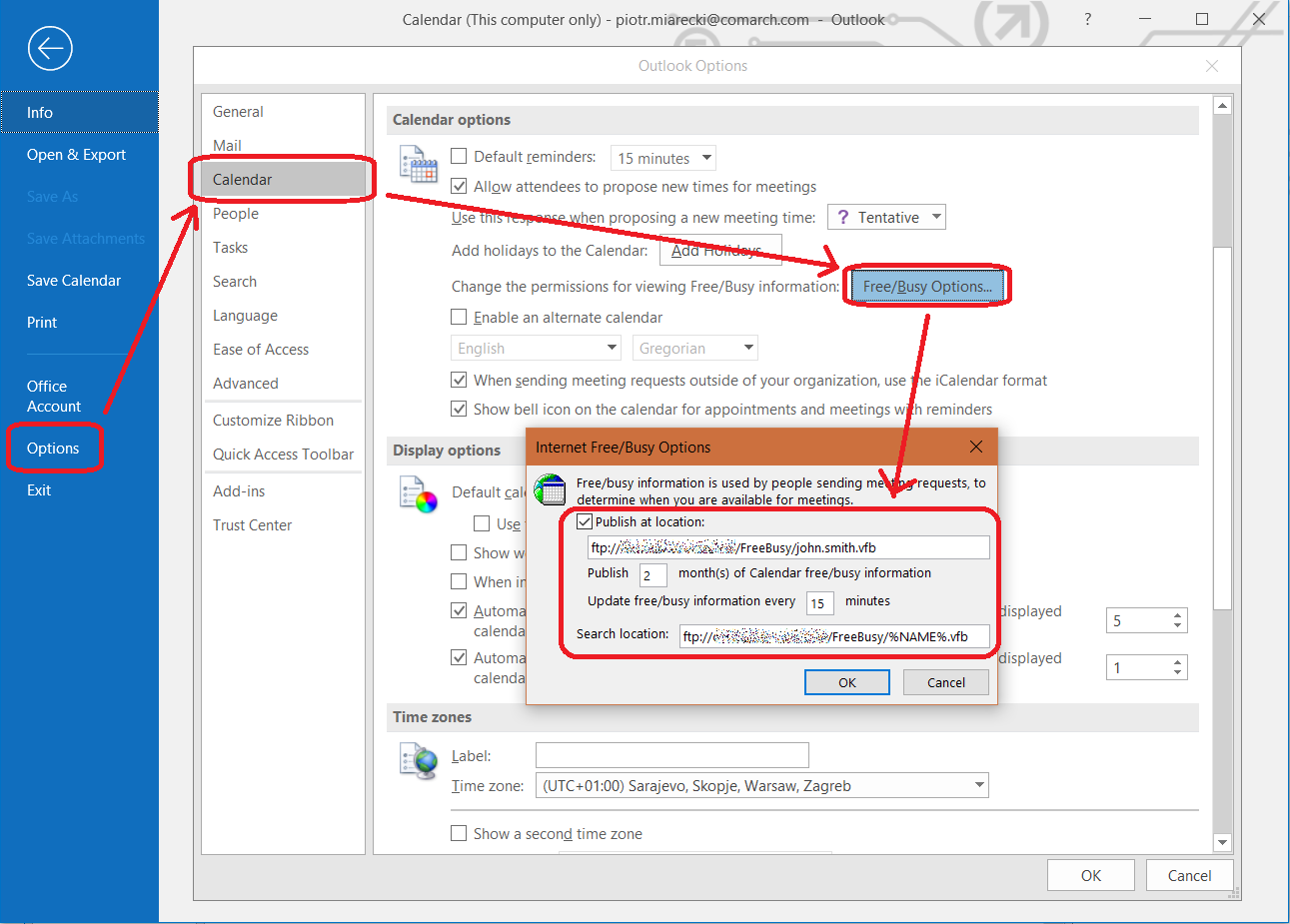This screenshot has height=924, width=1290.
Task: Select Mail in the options list
Action: point(284,146)
